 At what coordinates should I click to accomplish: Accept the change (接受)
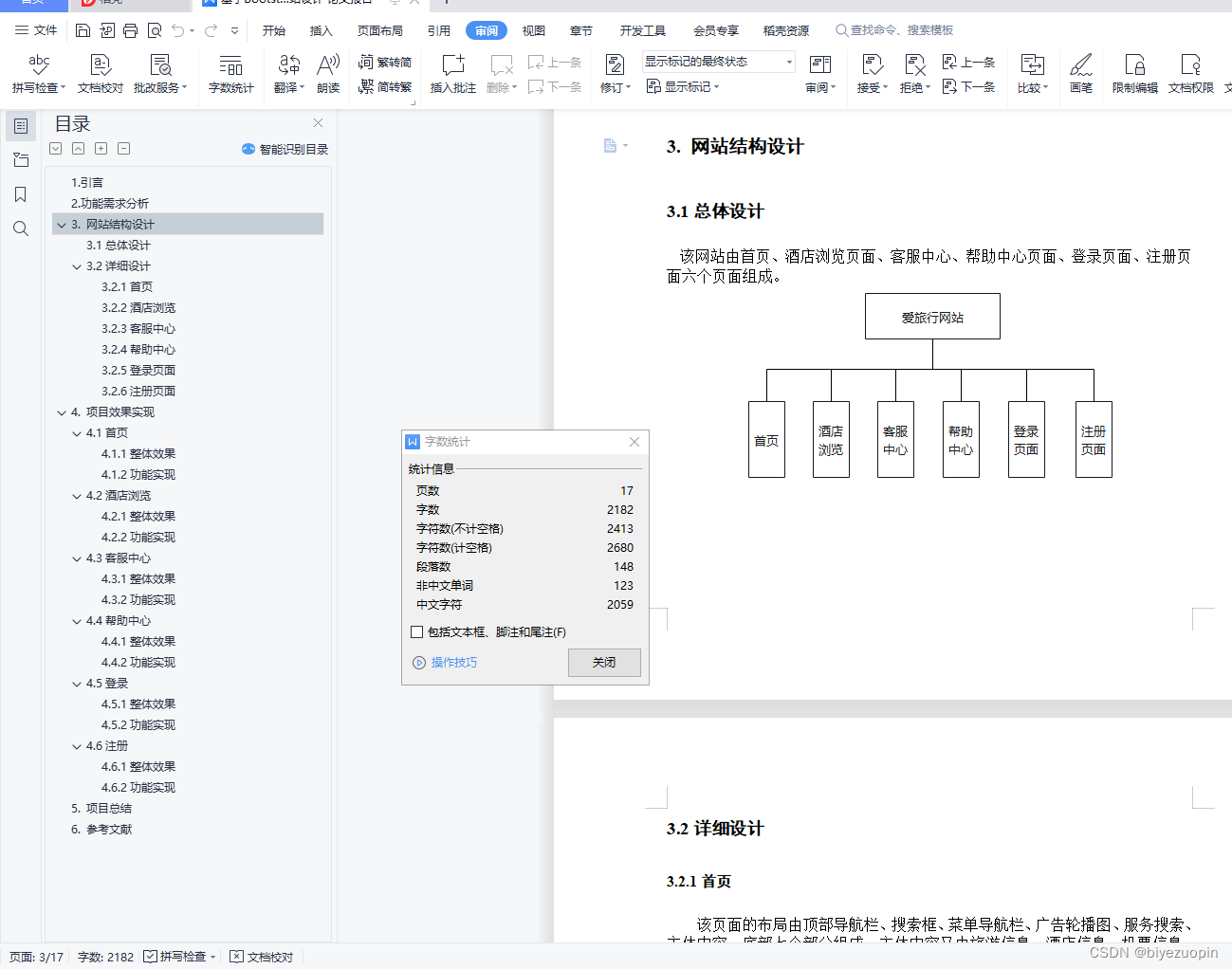[873, 73]
